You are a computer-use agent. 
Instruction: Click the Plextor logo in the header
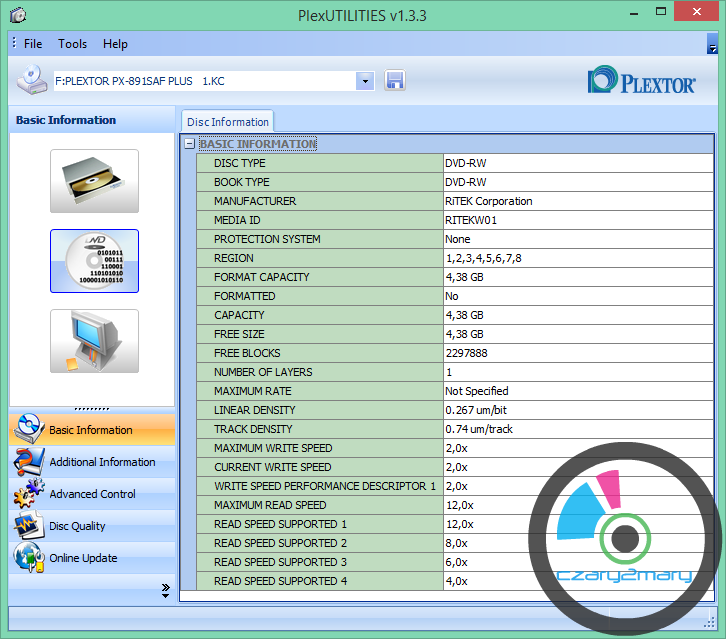point(642,80)
